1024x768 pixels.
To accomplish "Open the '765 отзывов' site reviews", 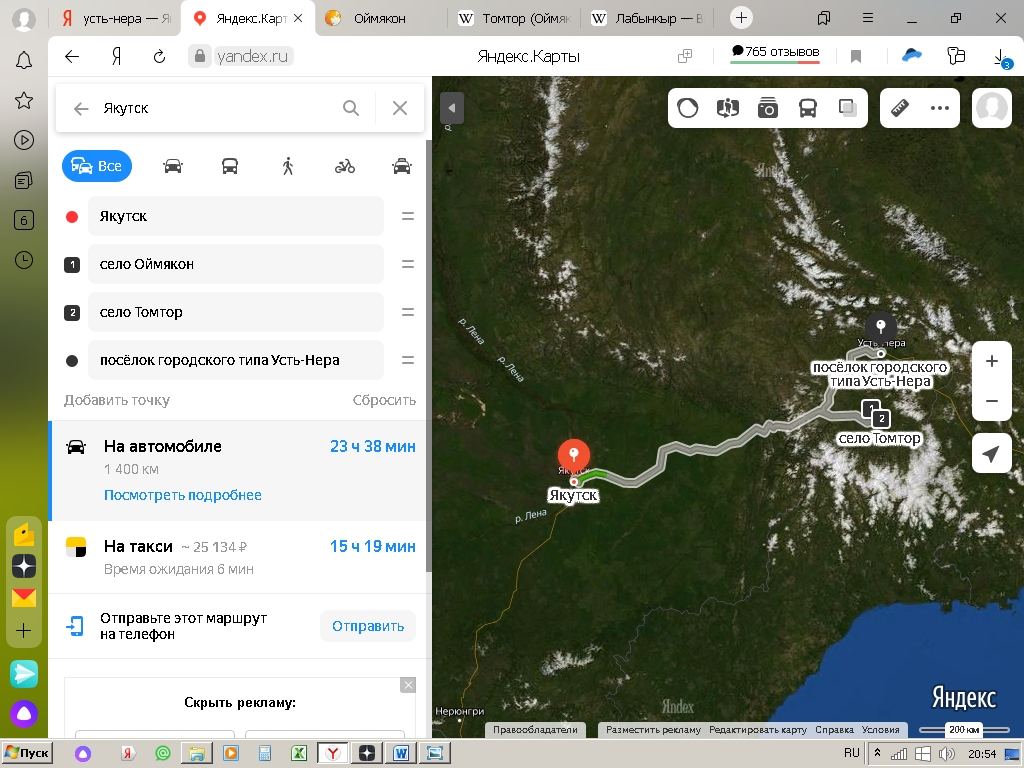I will [x=775, y=53].
